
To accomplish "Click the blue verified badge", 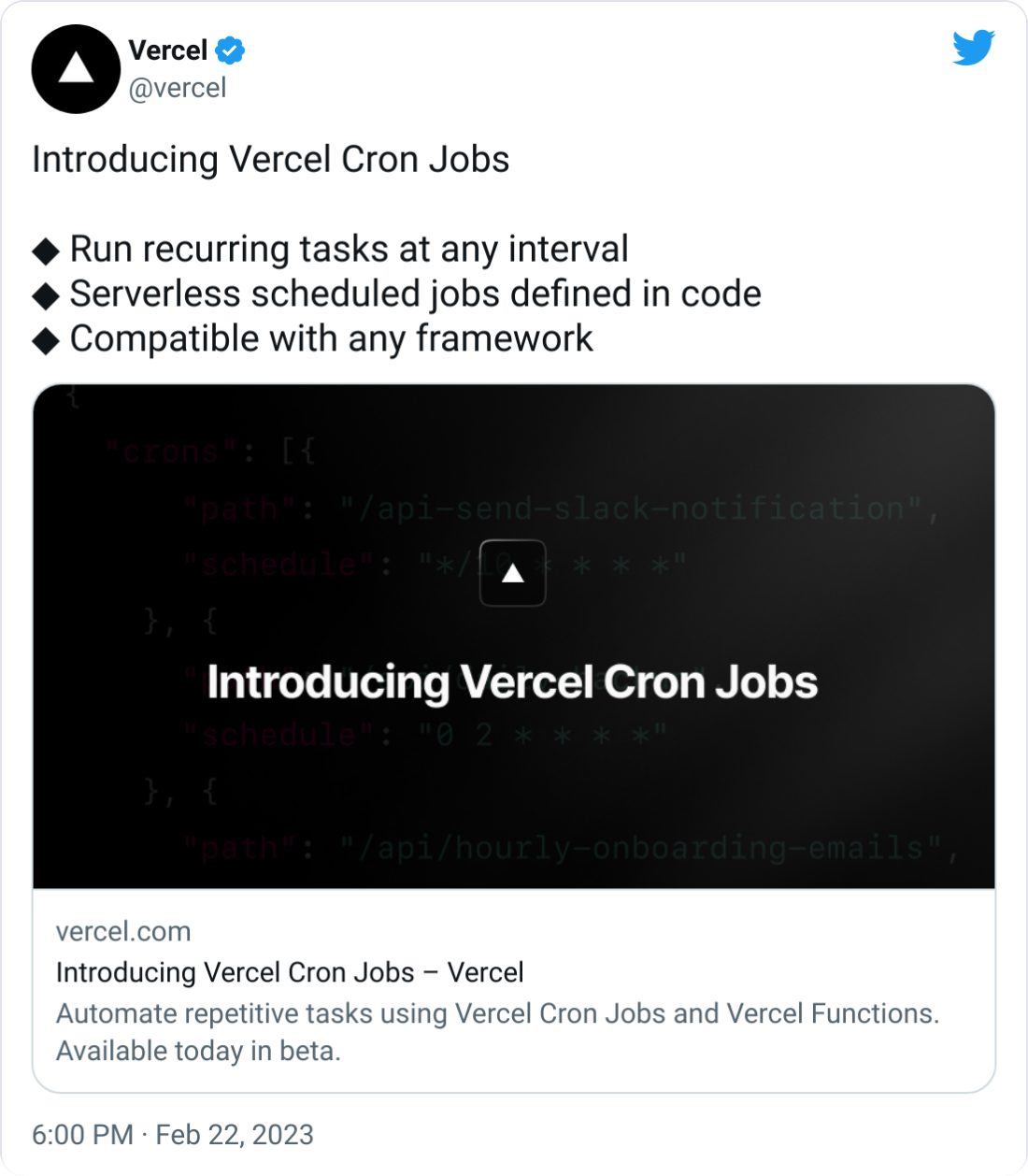I will click(230, 50).
